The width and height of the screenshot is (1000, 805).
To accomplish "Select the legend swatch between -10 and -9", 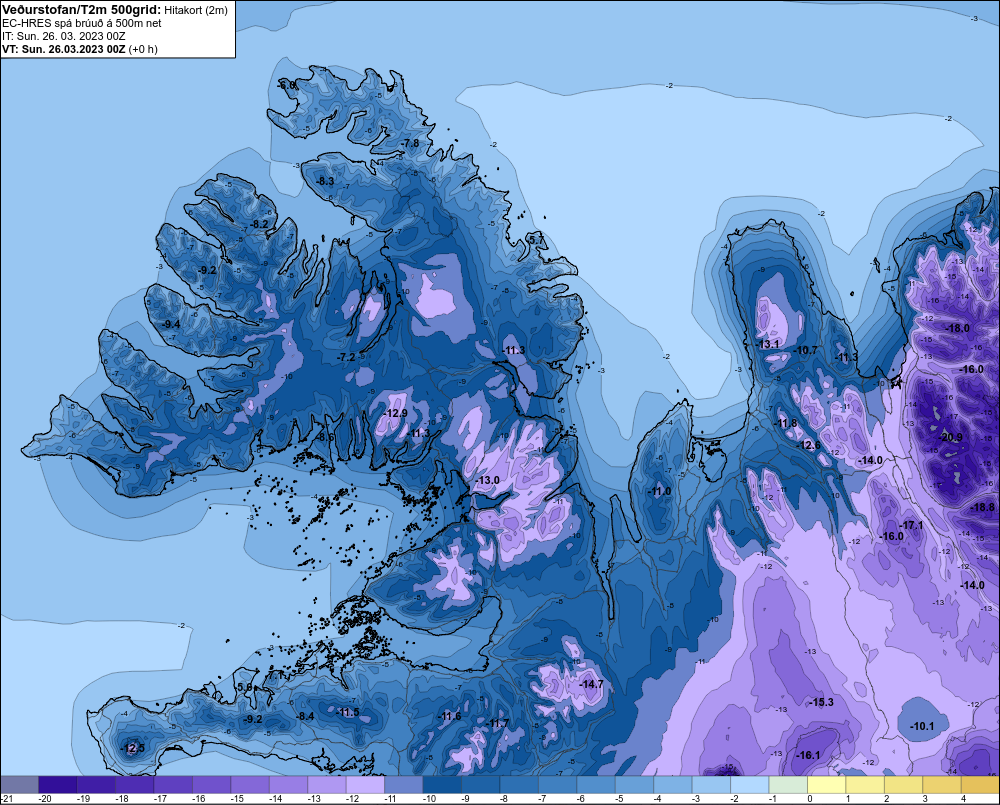I will point(442,785).
